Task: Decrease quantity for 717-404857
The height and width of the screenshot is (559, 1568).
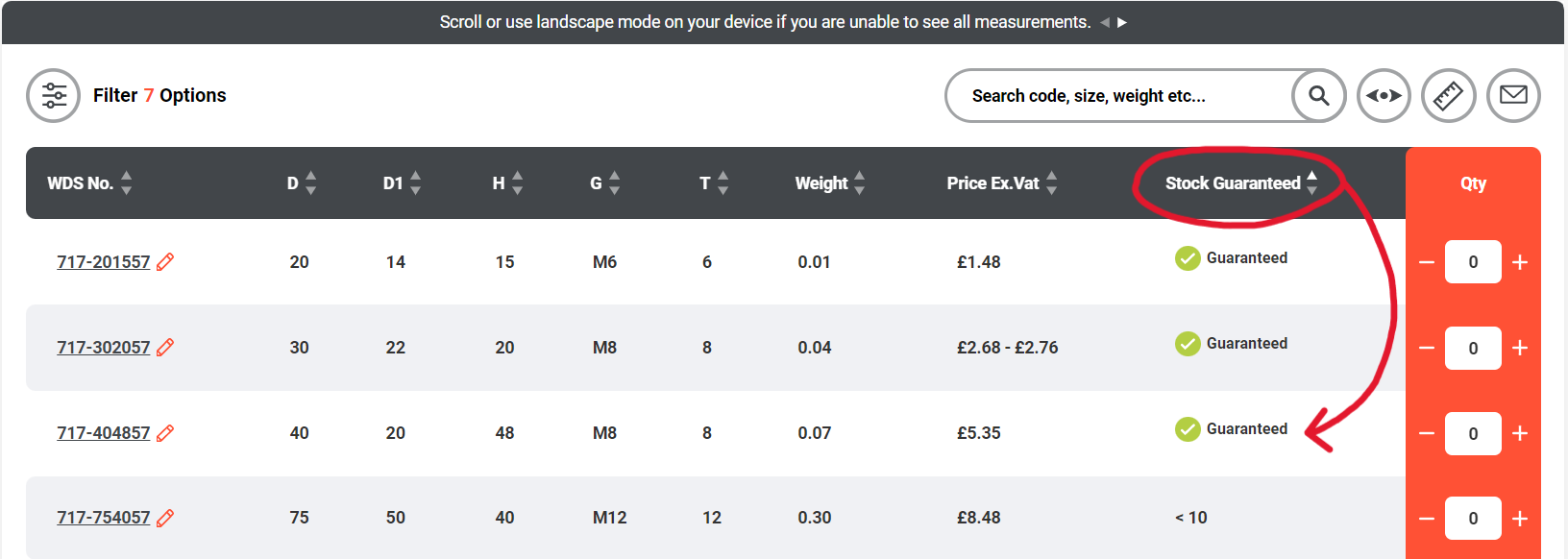Action: pos(1427,433)
